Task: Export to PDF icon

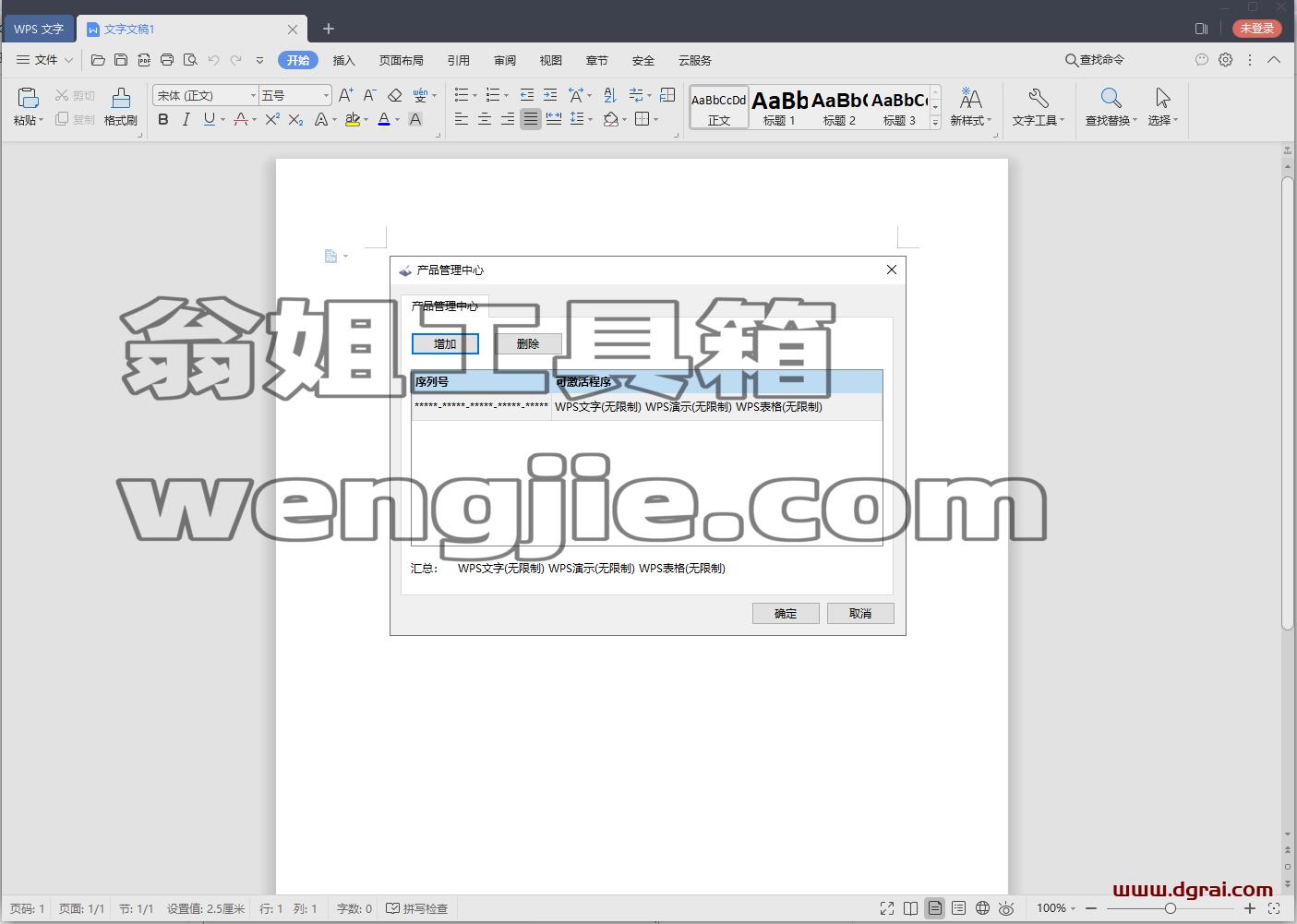Action: pos(144,60)
